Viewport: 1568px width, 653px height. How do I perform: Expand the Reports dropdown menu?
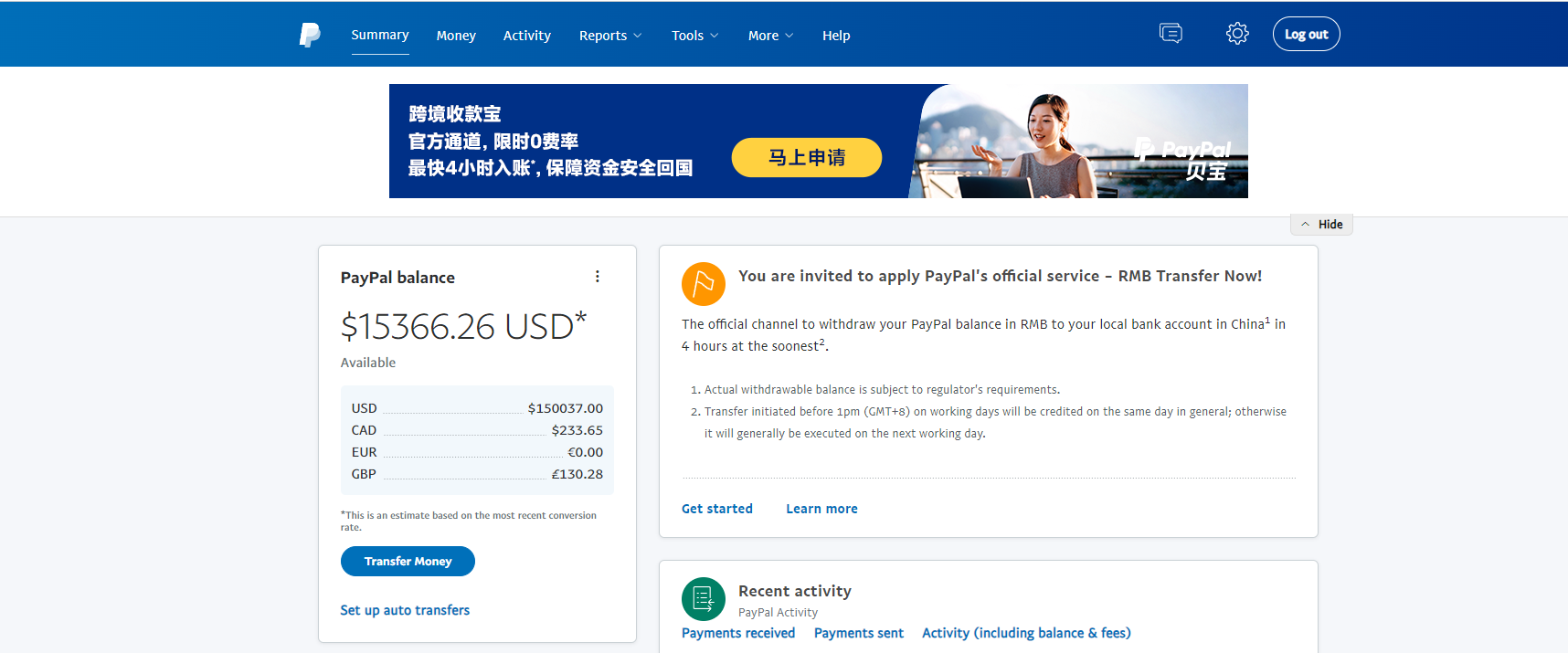tap(610, 36)
